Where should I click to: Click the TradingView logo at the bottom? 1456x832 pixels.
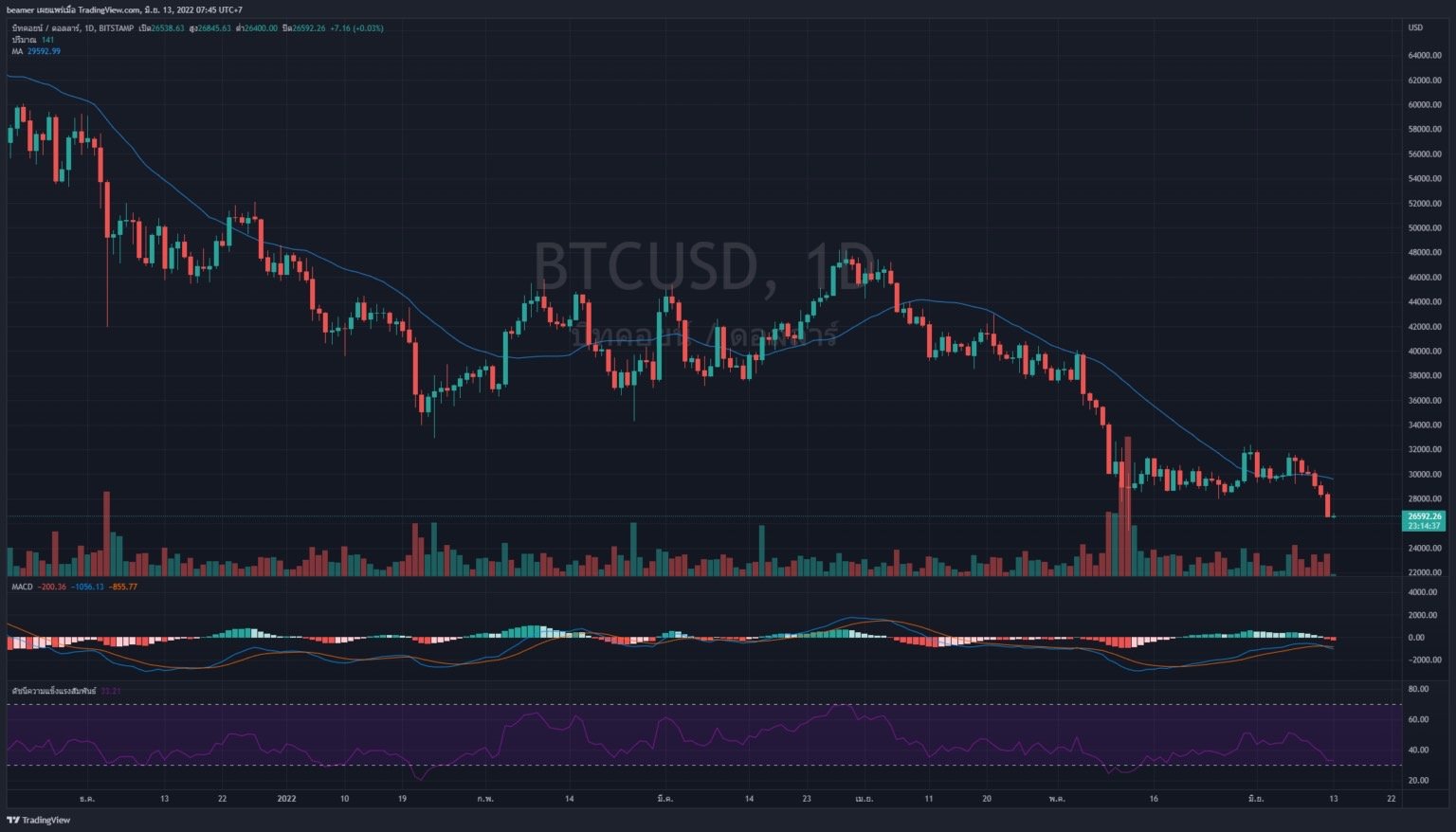coord(39,820)
